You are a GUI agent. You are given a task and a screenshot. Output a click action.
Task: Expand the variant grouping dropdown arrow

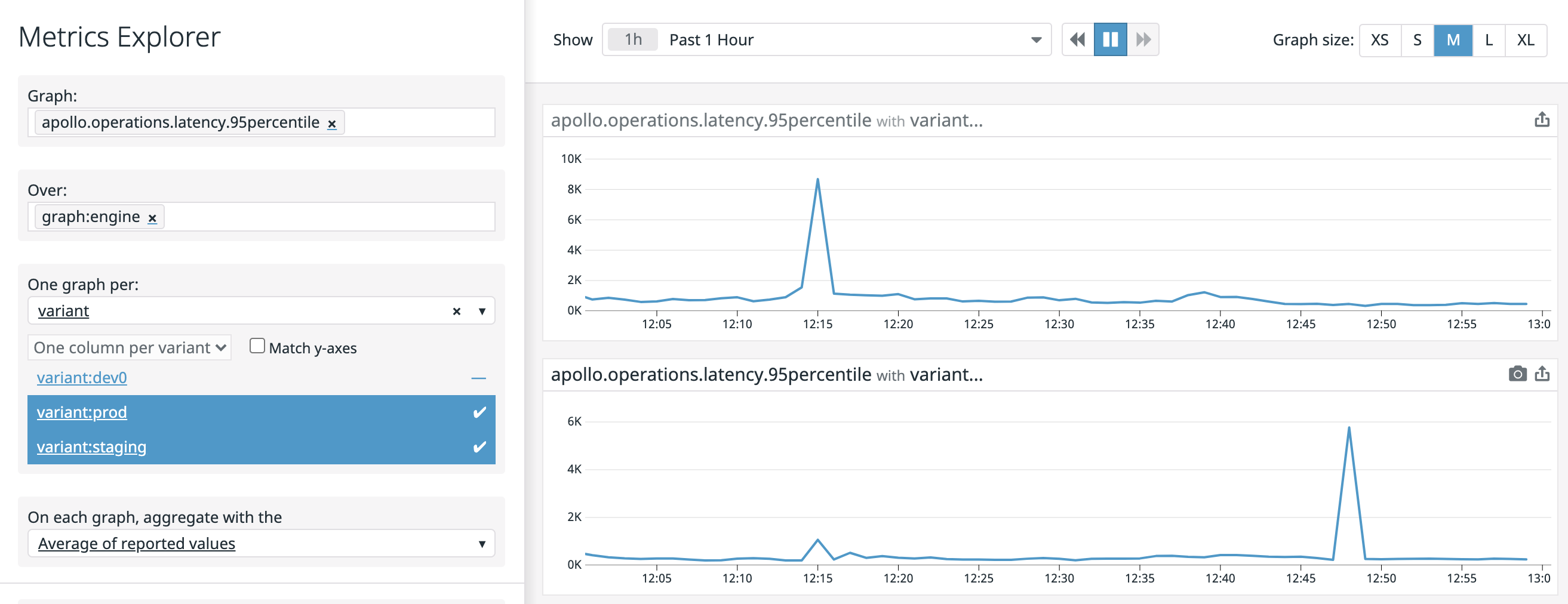[481, 311]
